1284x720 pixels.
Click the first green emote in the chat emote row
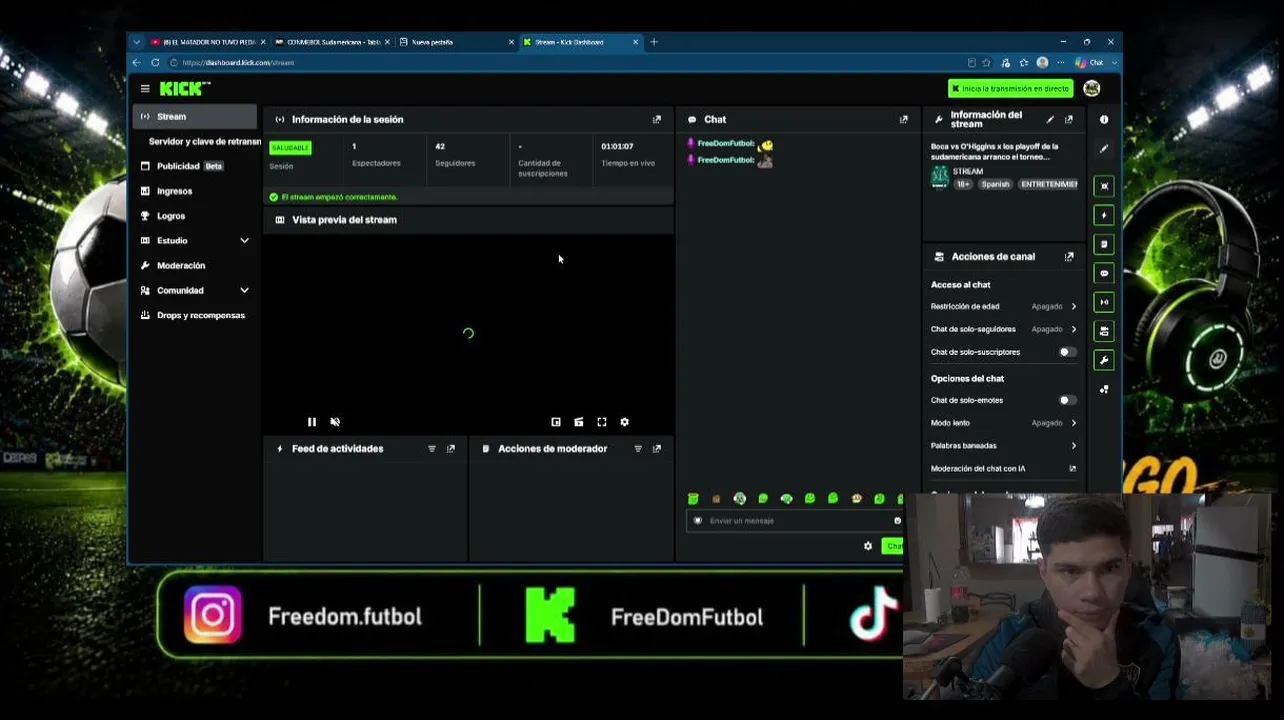693,499
